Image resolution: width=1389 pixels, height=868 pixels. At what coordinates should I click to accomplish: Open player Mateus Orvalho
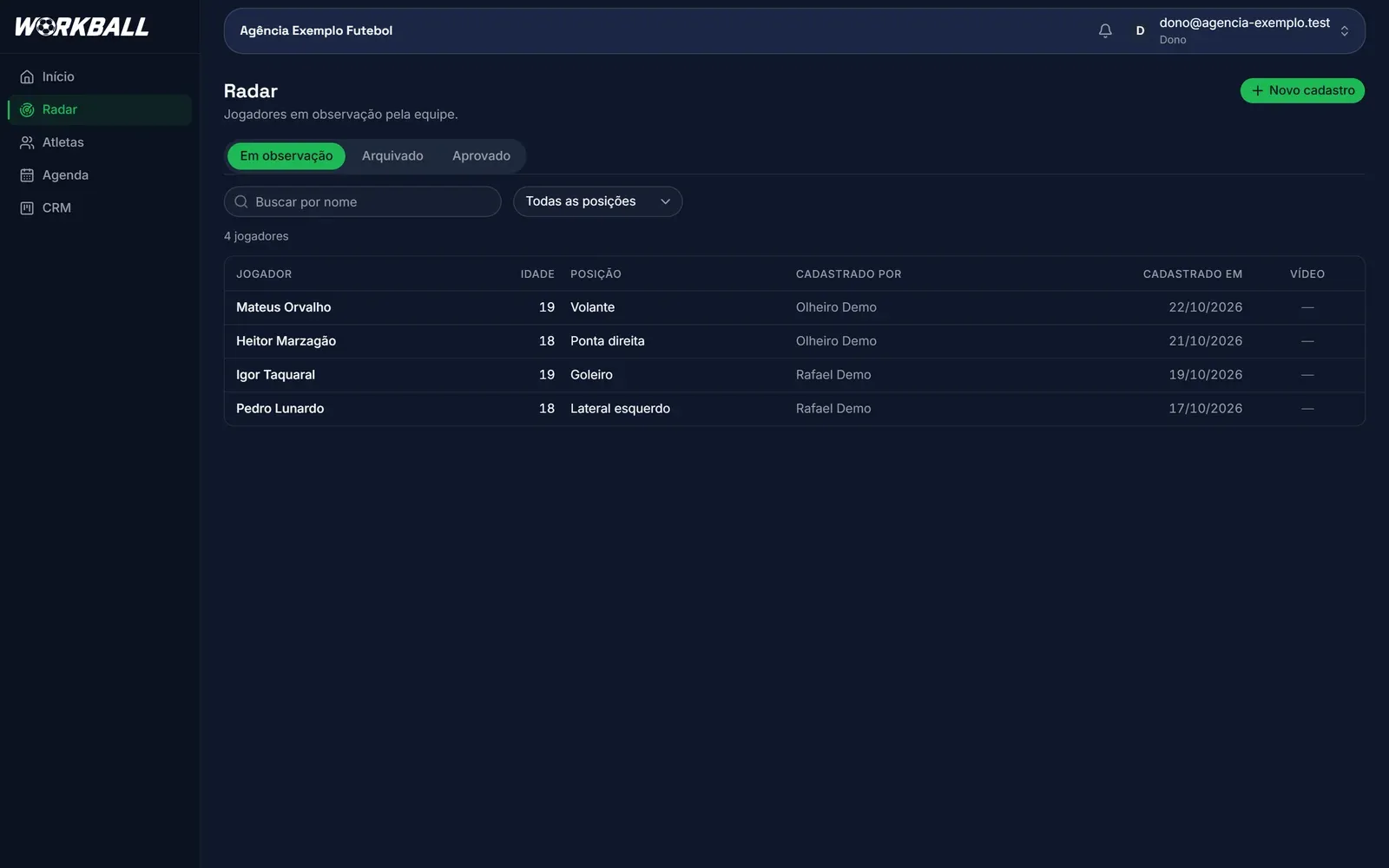click(x=283, y=307)
